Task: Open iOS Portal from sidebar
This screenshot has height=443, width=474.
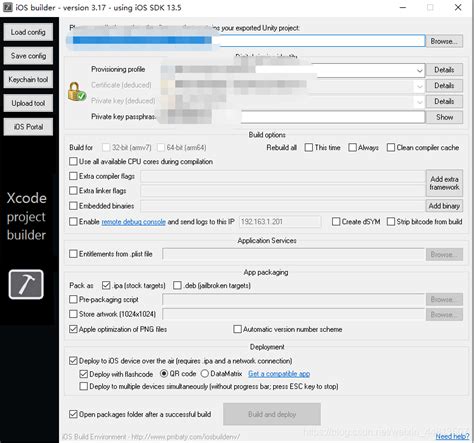Action: point(28,127)
